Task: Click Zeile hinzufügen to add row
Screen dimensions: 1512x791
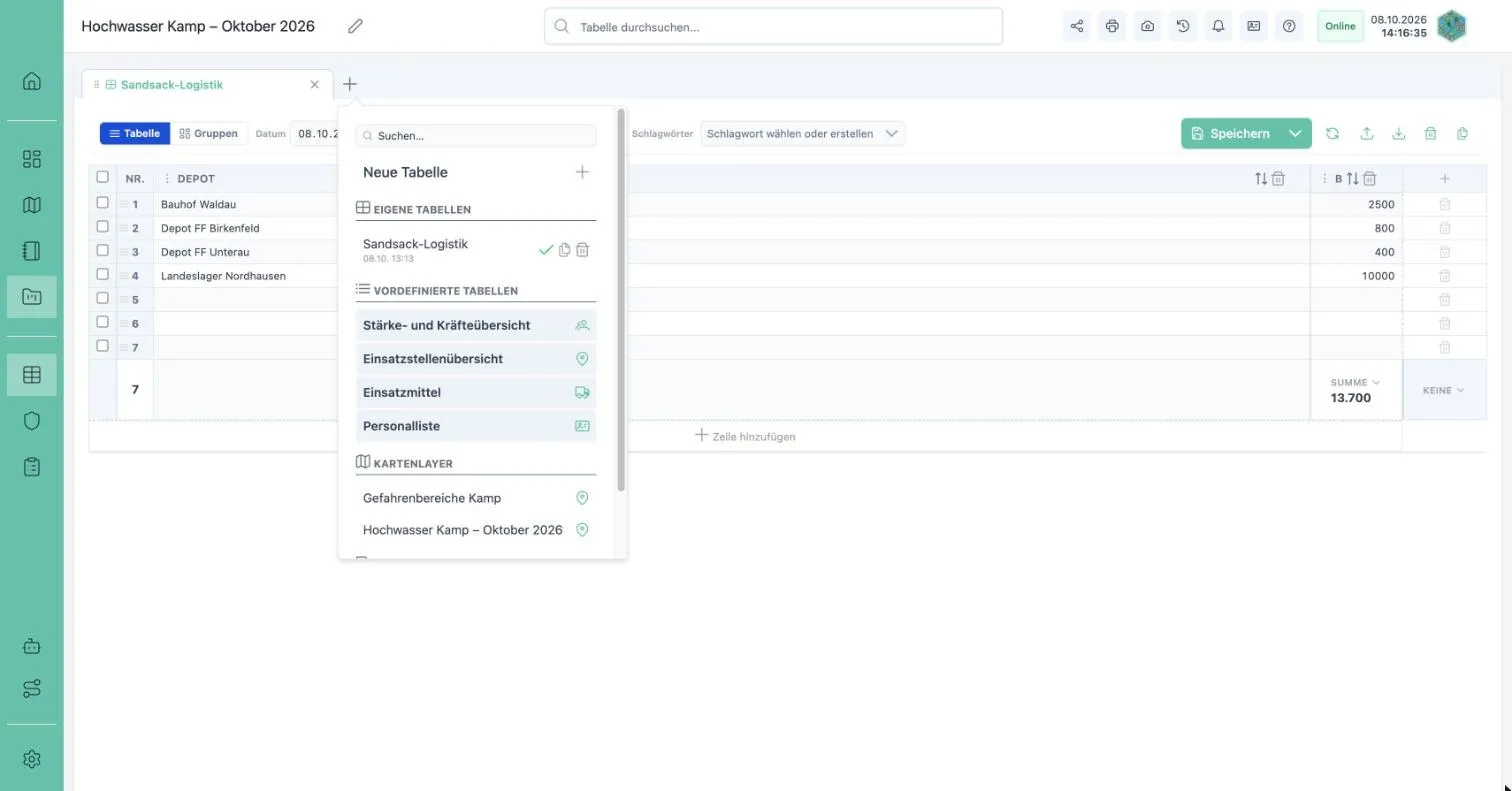Action: 745,436
